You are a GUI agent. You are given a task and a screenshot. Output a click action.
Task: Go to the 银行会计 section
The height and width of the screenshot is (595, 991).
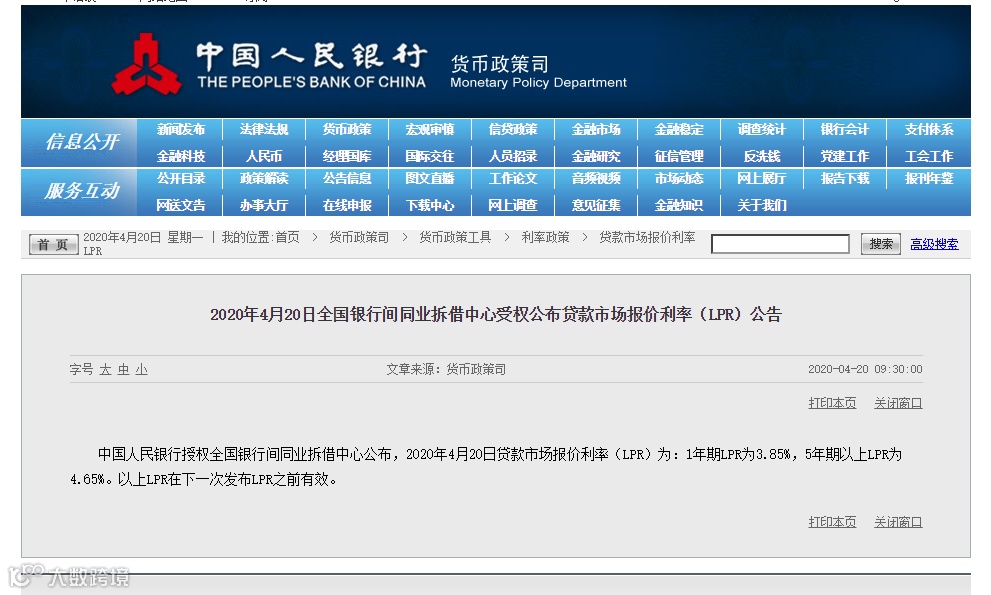tap(845, 130)
